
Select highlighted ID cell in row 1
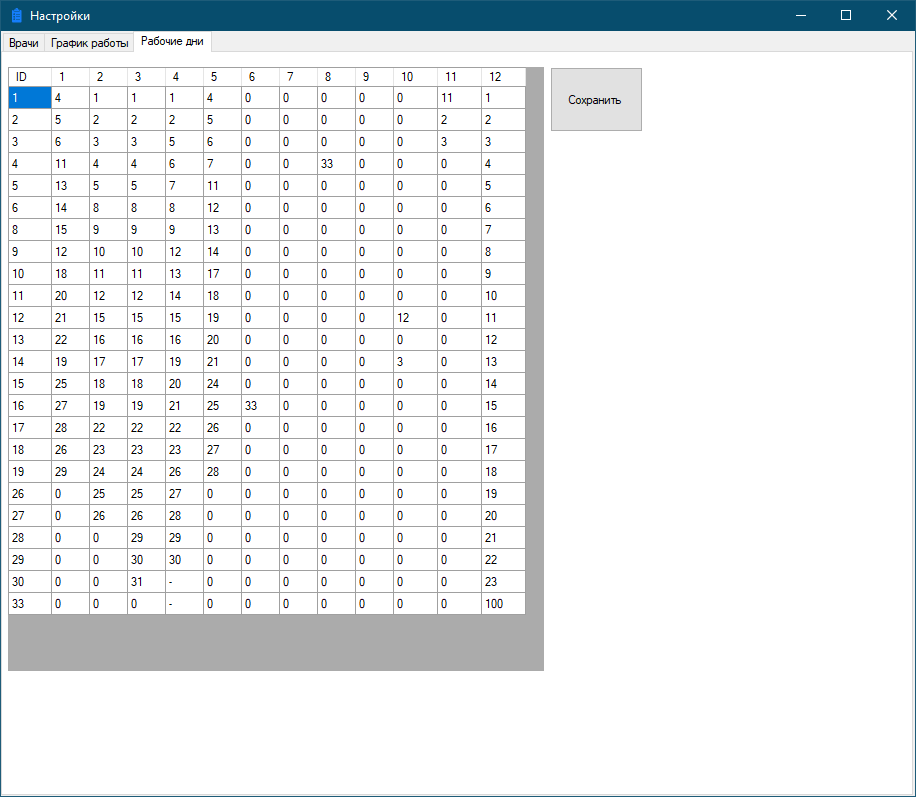[30, 98]
